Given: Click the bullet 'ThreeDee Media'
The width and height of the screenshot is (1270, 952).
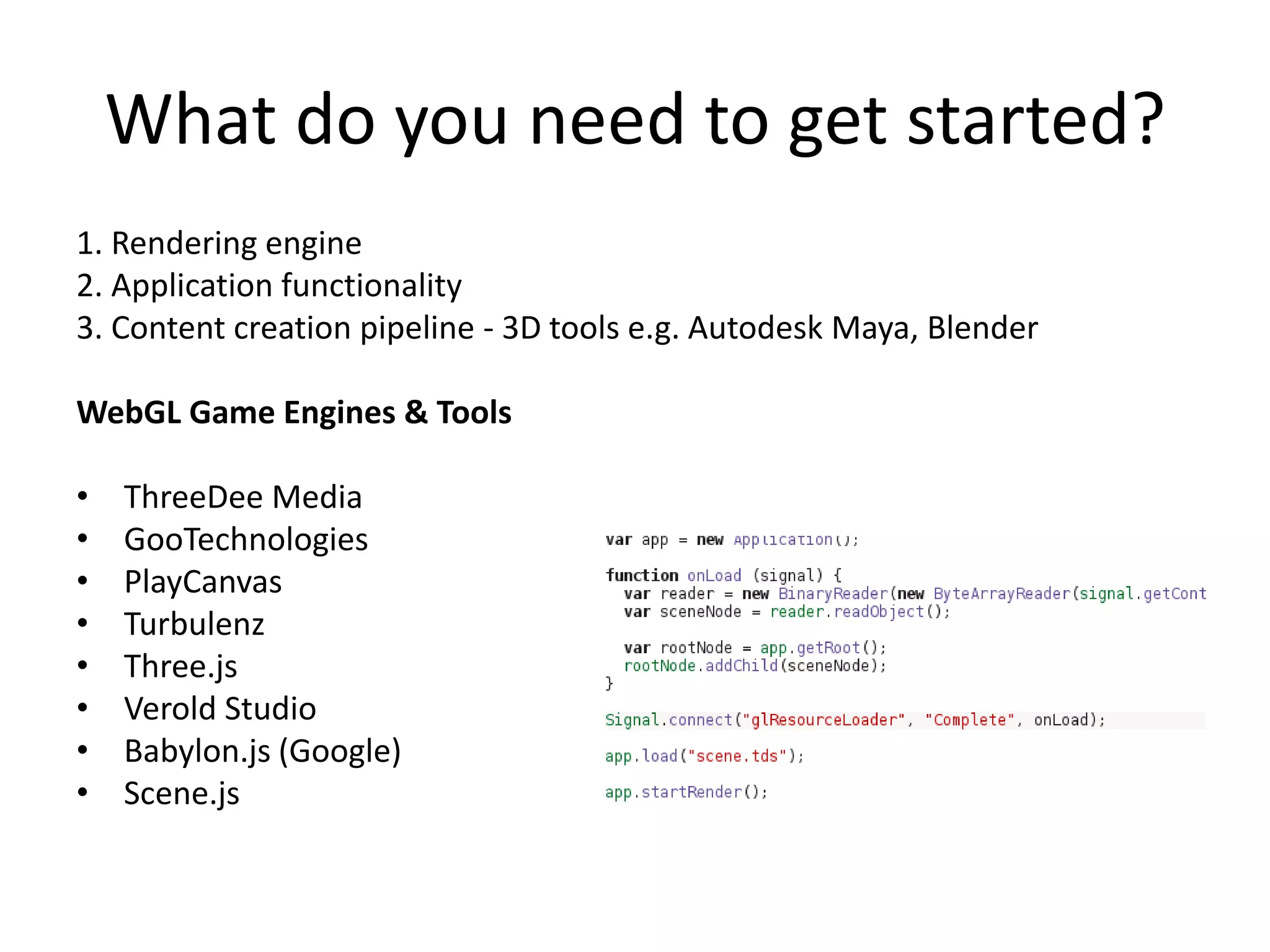Looking at the screenshot, I should coord(242,497).
